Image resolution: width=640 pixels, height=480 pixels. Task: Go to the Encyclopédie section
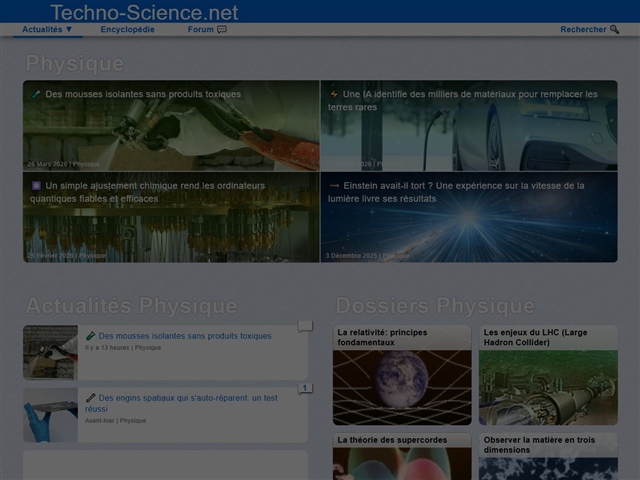pos(127,29)
